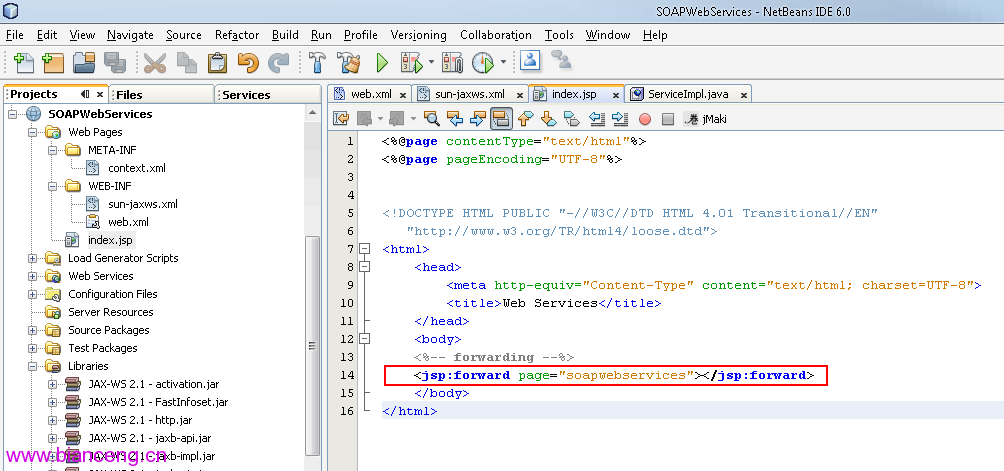
Task: Select Server Resources in the project tree
Action: coord(110,312)
